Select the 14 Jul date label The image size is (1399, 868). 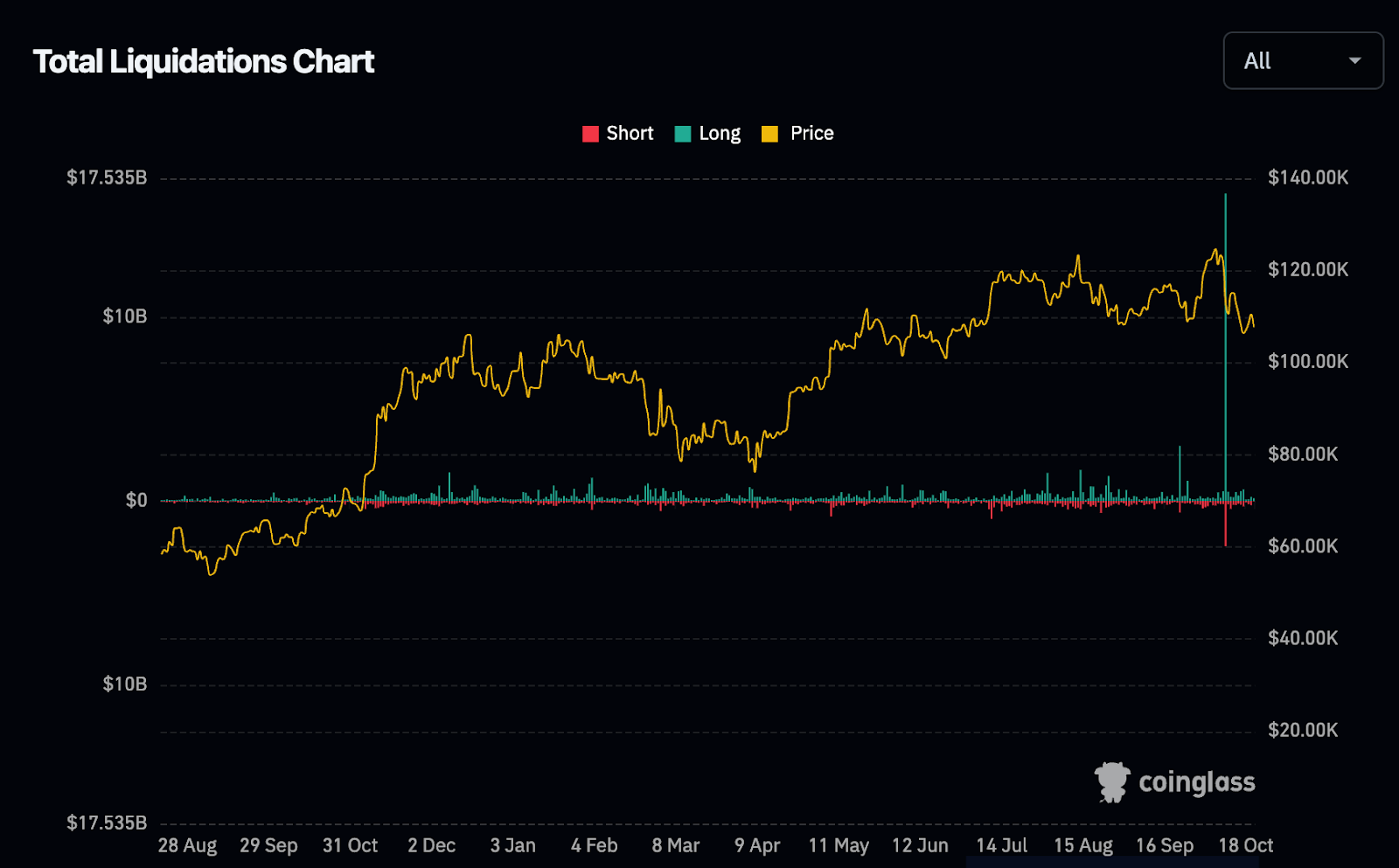[1001, 845]
